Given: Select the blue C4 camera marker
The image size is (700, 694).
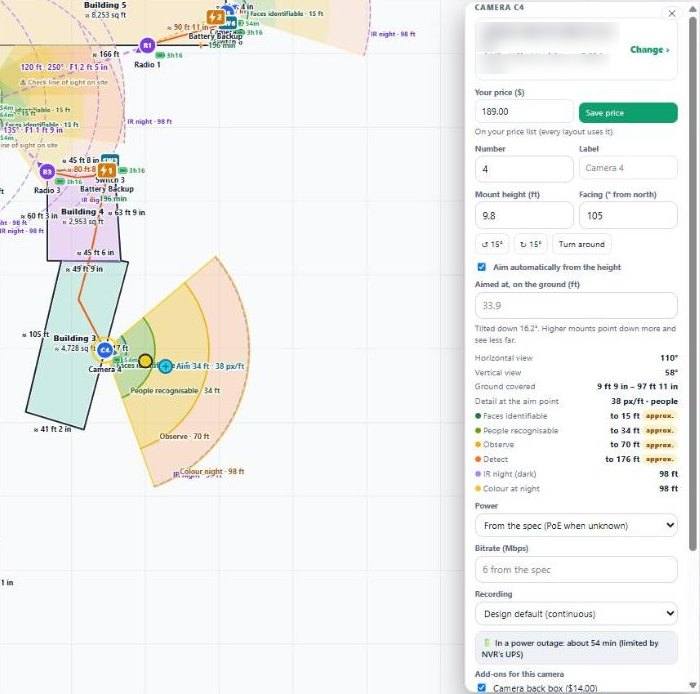Looking at the screenshot, I should point(105,350).
